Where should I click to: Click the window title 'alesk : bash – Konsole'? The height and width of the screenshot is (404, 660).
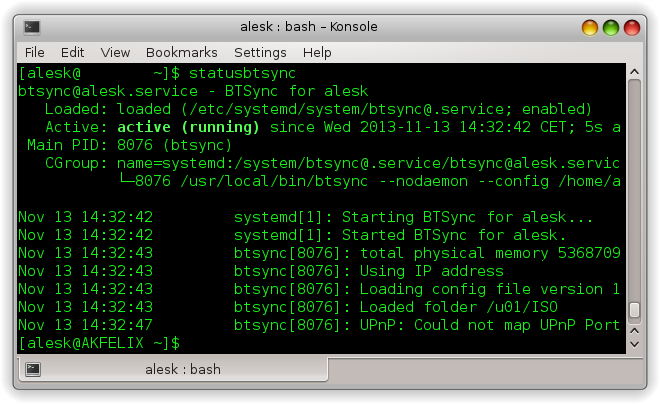tap(329, 27)
